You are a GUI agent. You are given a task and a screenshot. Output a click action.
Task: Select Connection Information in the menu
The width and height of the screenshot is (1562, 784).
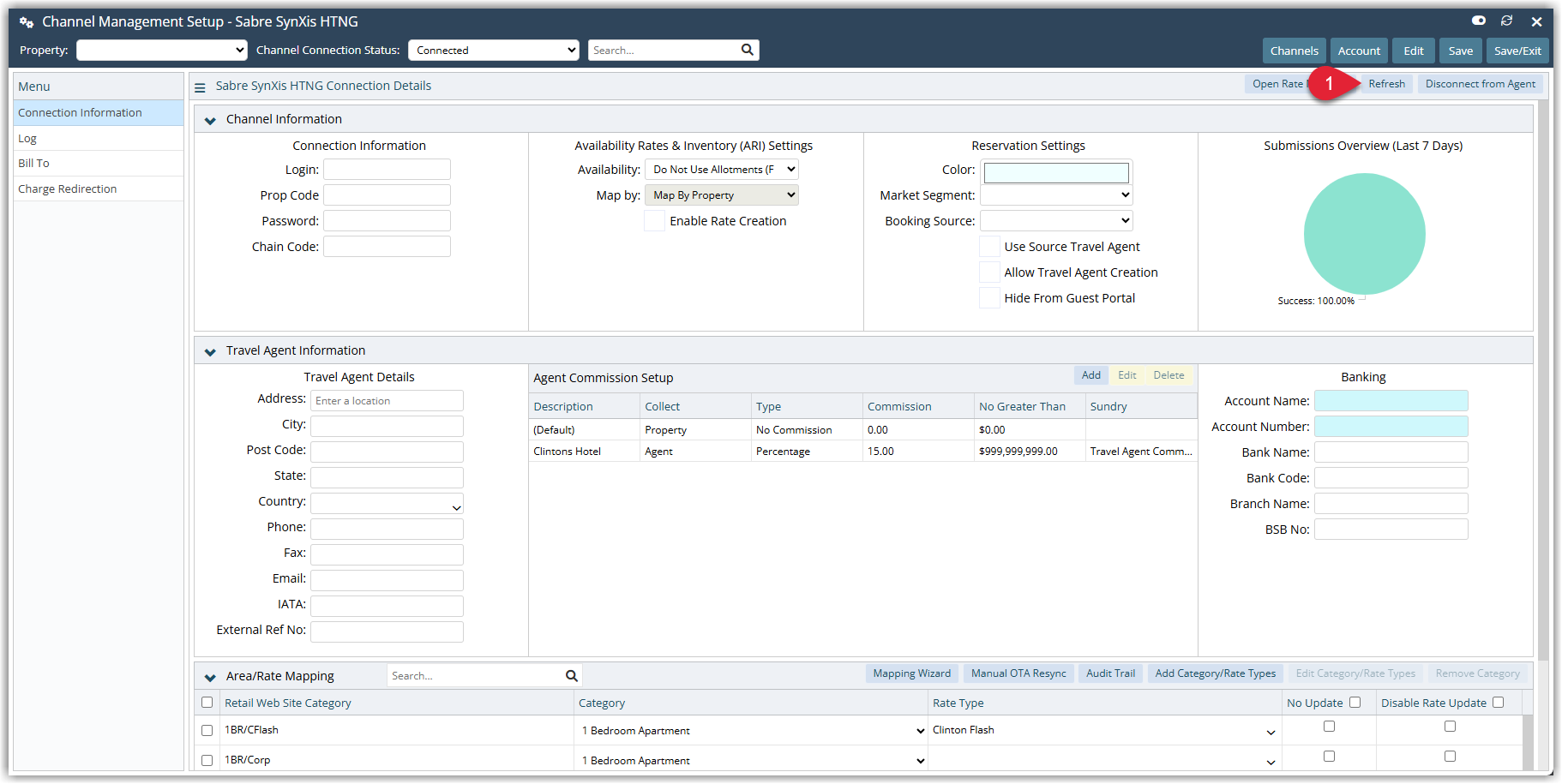99,113
